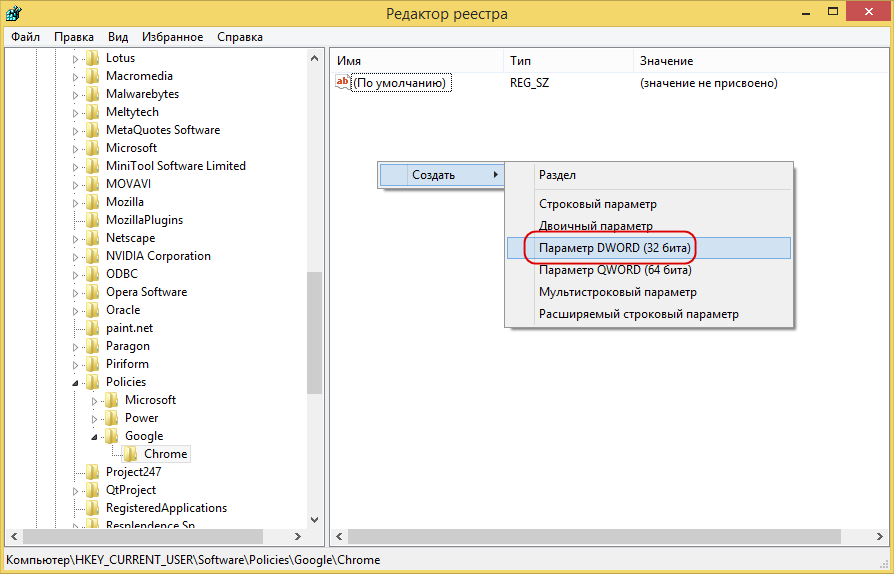The width and height of the screenshot is (894, 574).
Task: Click the Mozilla folder icon
Action: [x=92, y=202]
